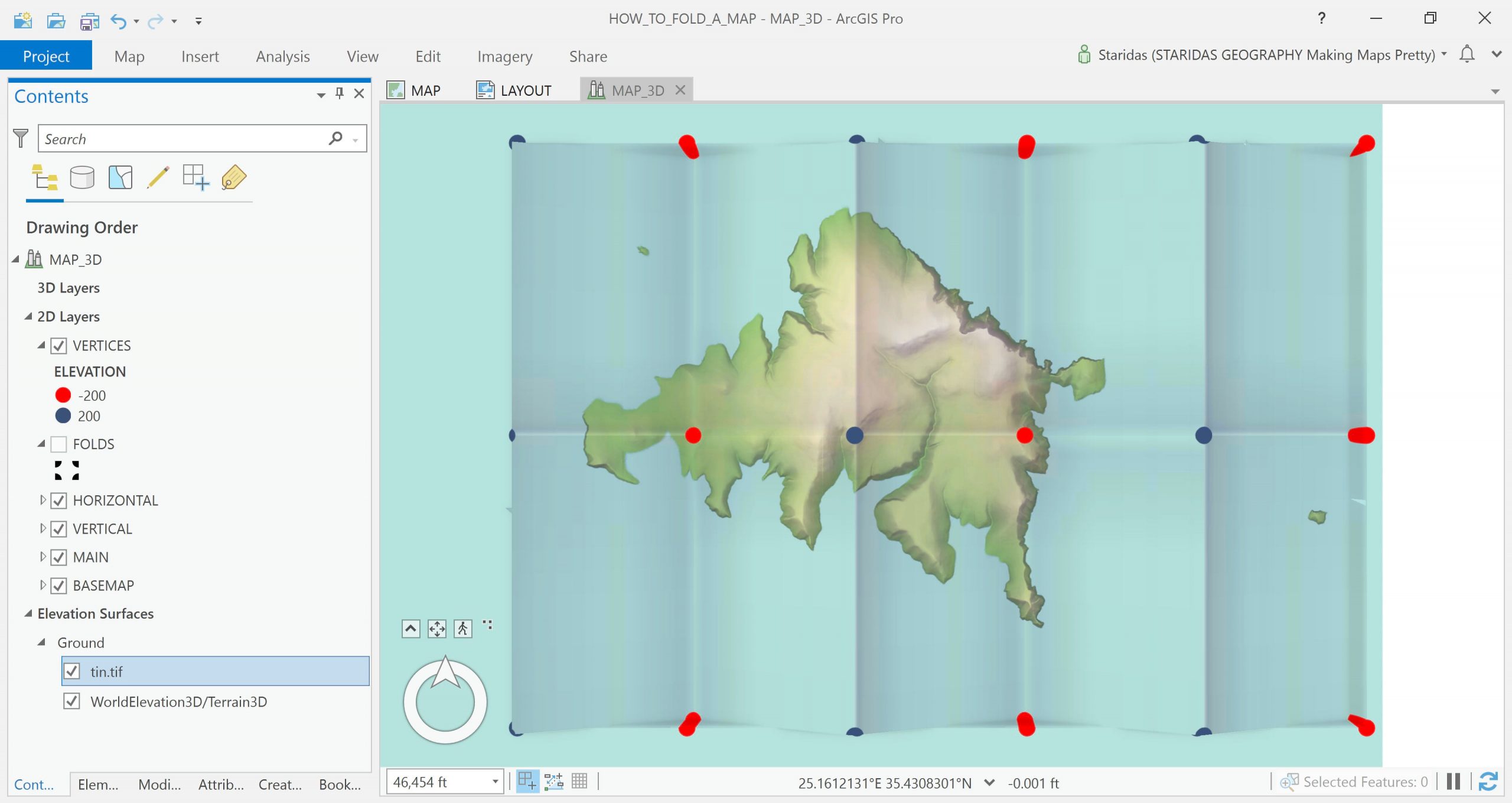The width and height of the screenshot is (1512, 803).
Task: Click the Save project icon
Action: 89,21
